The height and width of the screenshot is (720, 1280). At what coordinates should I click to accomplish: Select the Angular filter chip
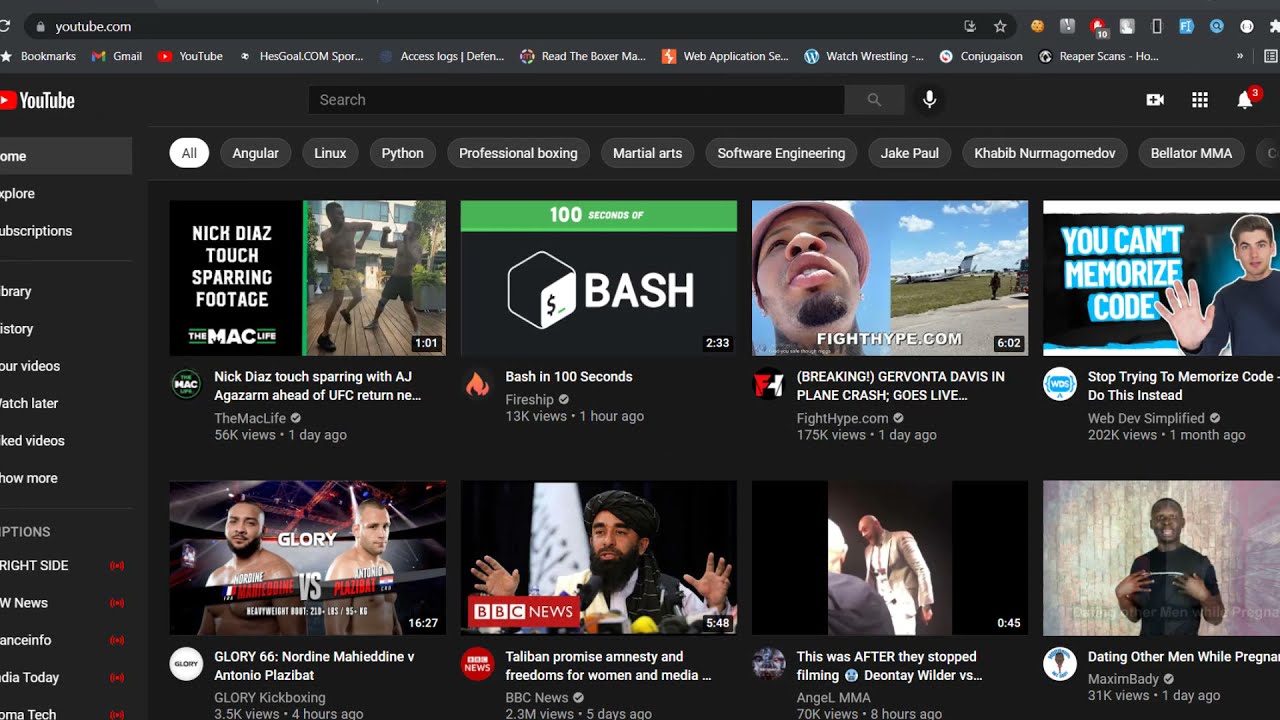pos(256,153)
